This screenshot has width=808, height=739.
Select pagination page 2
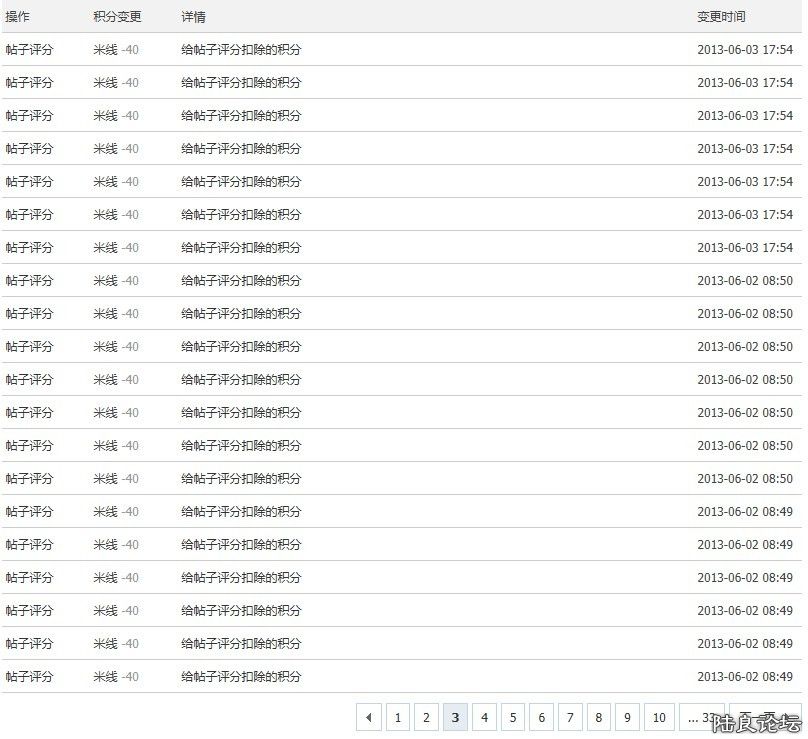click(x=427, y=717)
